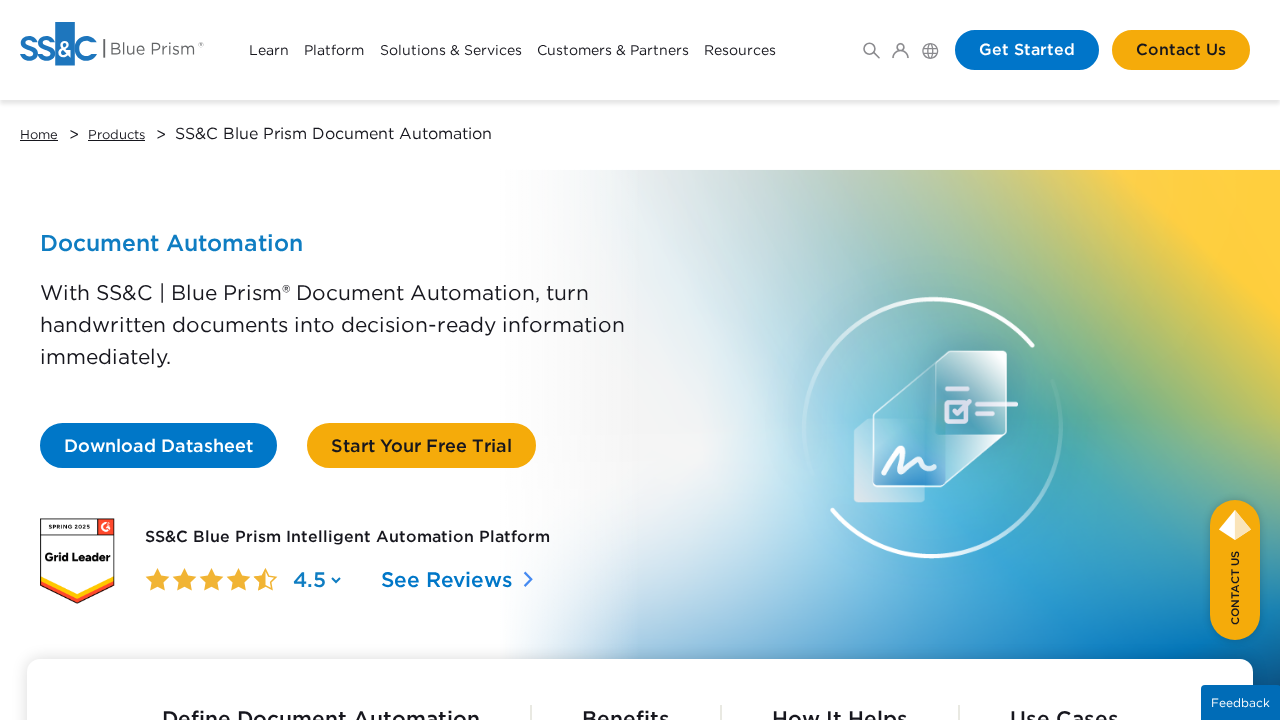Image resolution: width=1280 pixels, height=720 pixels.
Task: Follow the See Reviews link
Action: (x=457, y=580)
